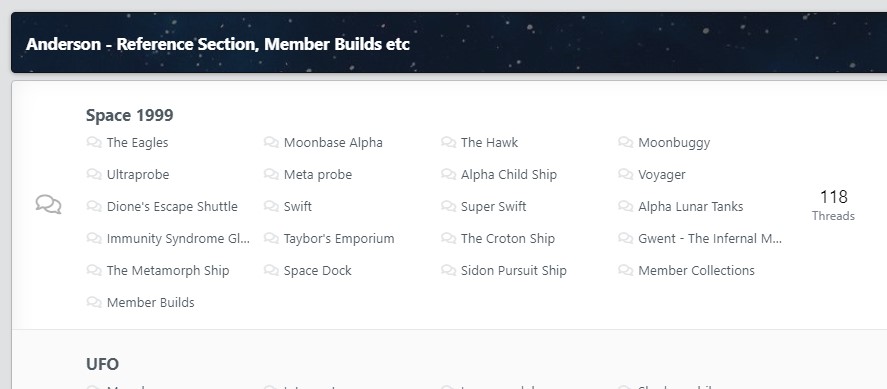Open the Alpha Lunar Tanks sub-forum

click(x=691, y=207)
